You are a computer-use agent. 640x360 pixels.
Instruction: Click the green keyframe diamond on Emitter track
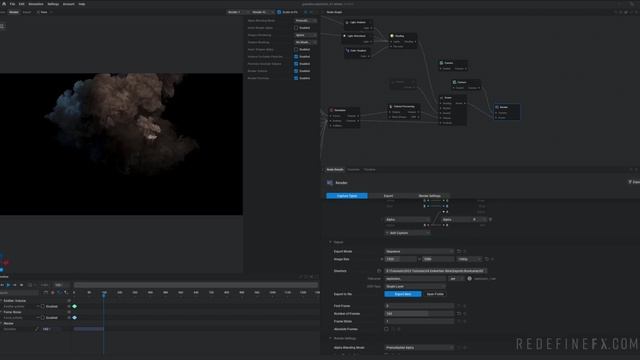tap(74, 306)
